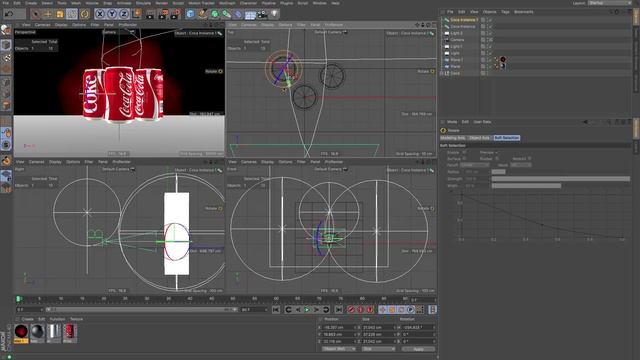Toggle the Rubber checkbox
640x360 pixels.
(x=497, y=158)
